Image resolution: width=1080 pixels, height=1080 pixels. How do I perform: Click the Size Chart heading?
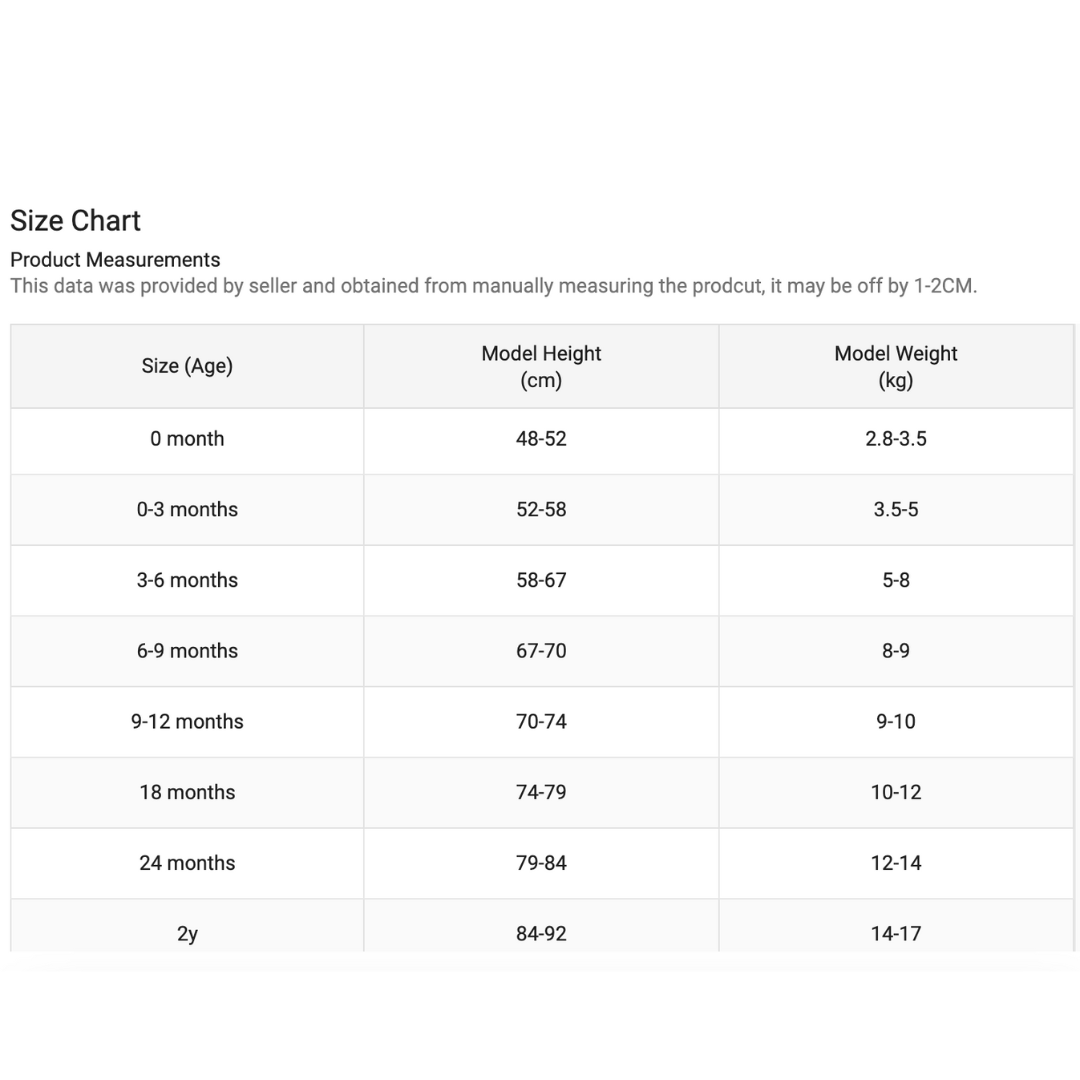(75, 221)
